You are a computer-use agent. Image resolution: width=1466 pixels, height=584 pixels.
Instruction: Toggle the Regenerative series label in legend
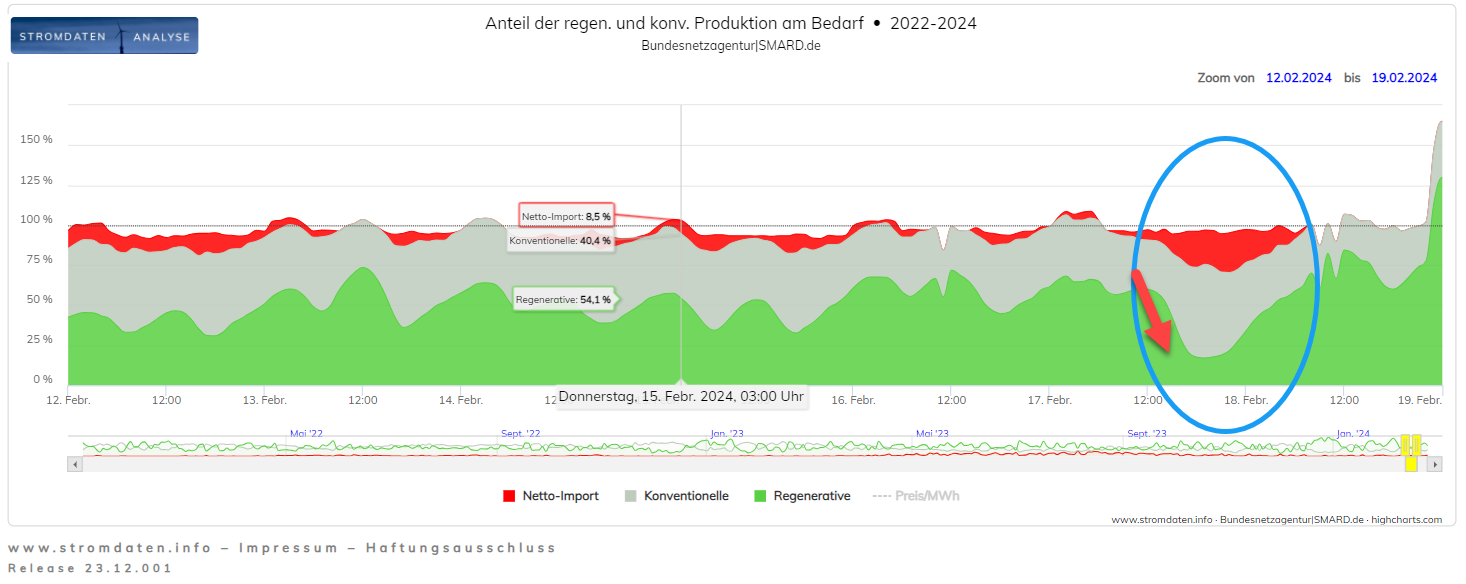[811, 496]
